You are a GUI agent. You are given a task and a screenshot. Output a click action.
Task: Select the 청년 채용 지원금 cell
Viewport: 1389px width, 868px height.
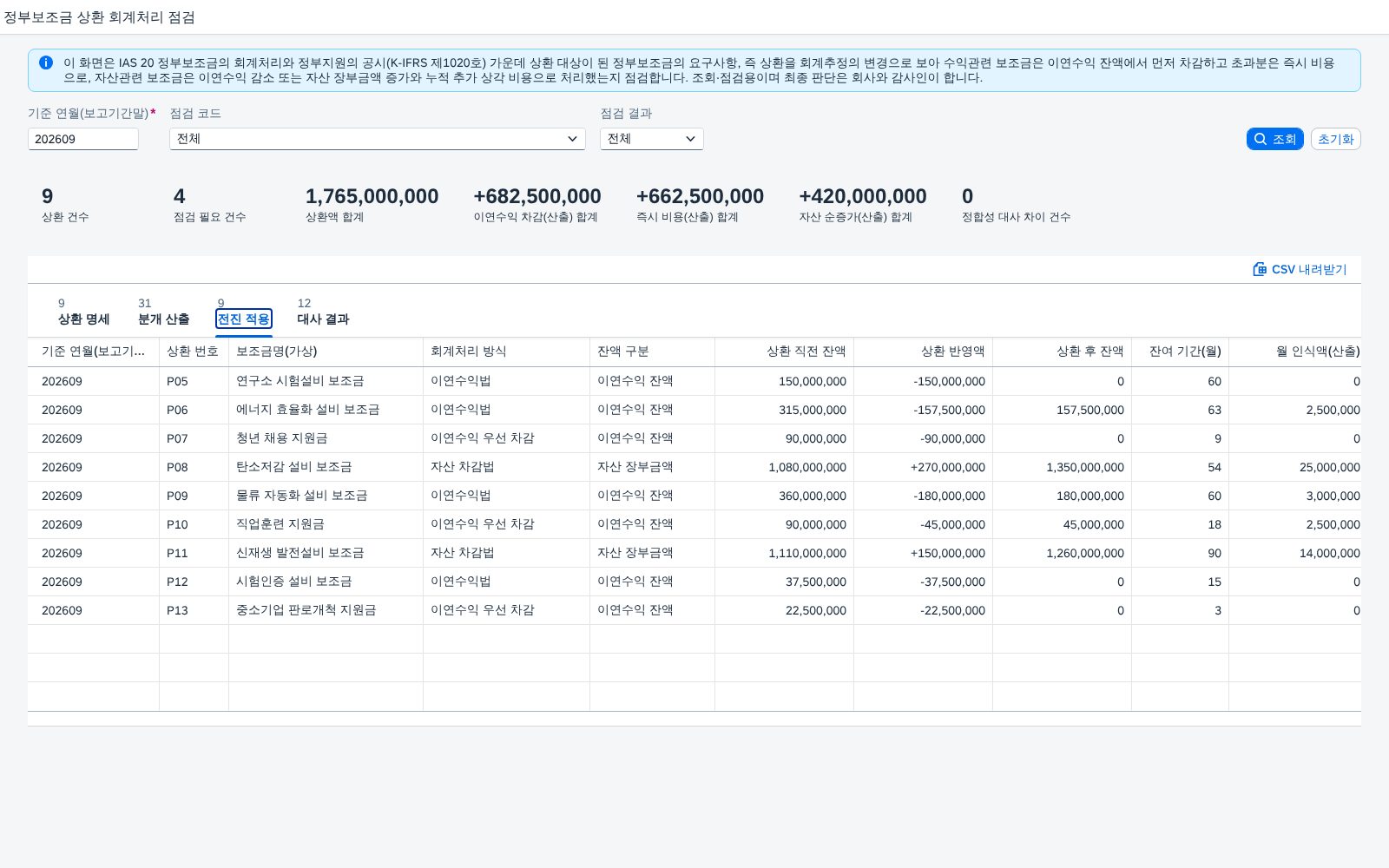point(326,438)
